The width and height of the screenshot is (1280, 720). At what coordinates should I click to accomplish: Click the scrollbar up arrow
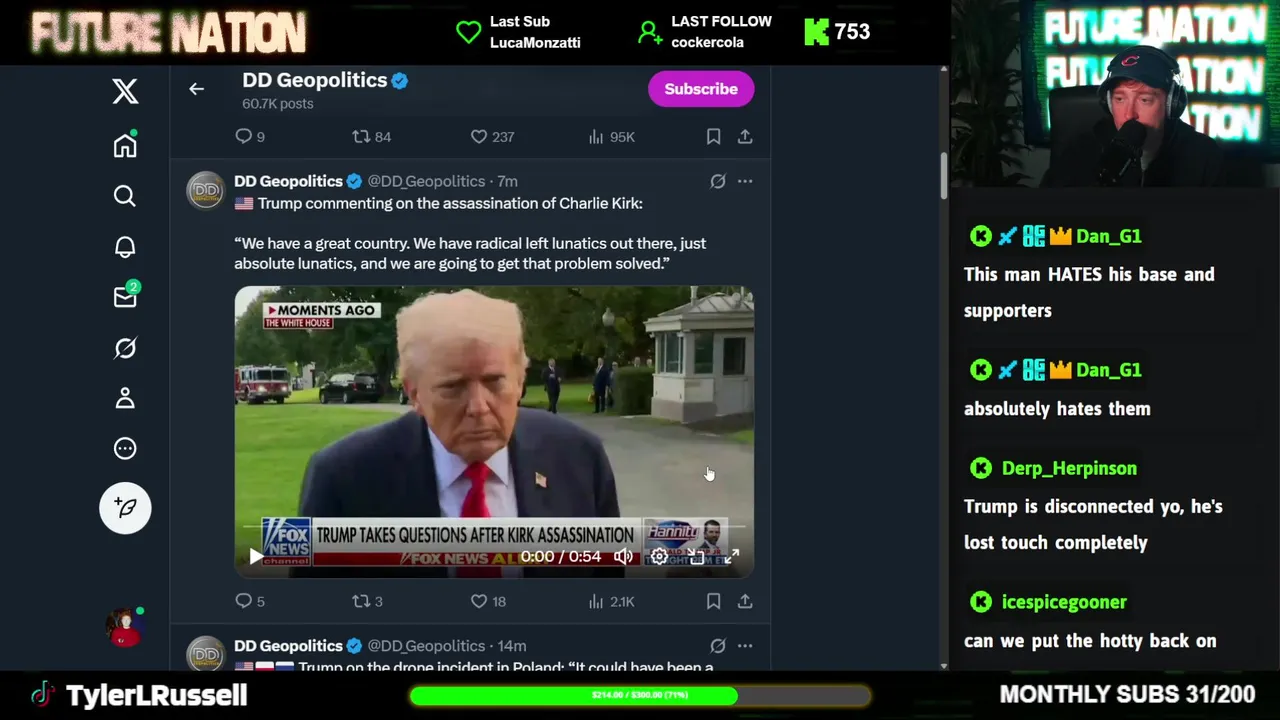coord(943,71)
